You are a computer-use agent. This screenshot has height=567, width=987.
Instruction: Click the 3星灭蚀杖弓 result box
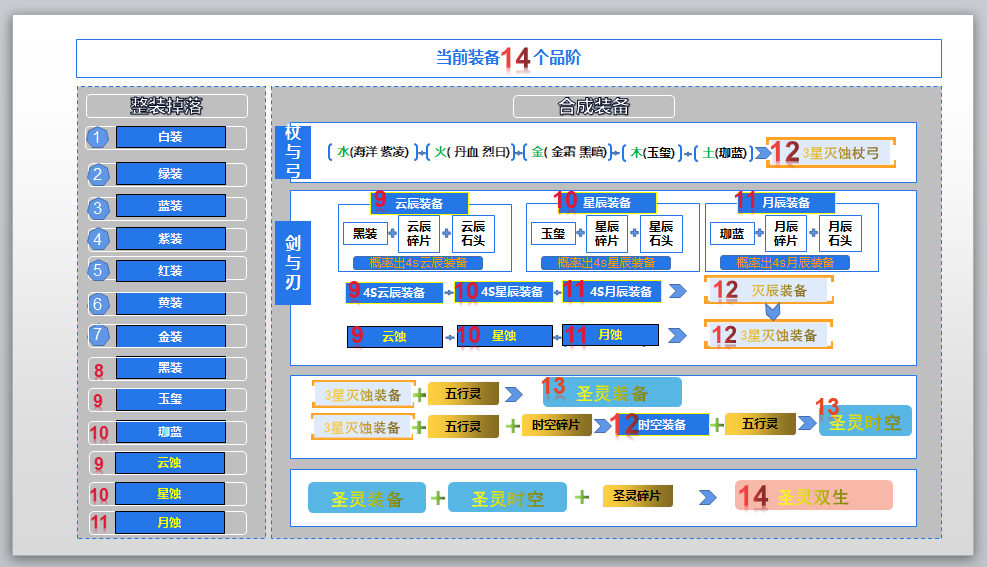830,153
